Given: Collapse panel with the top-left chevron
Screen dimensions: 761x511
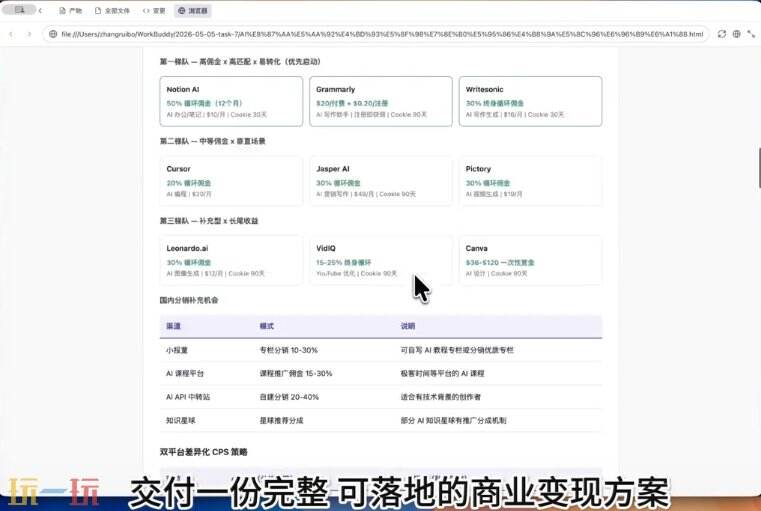Looking at the screenshot, I should [40, 10].
